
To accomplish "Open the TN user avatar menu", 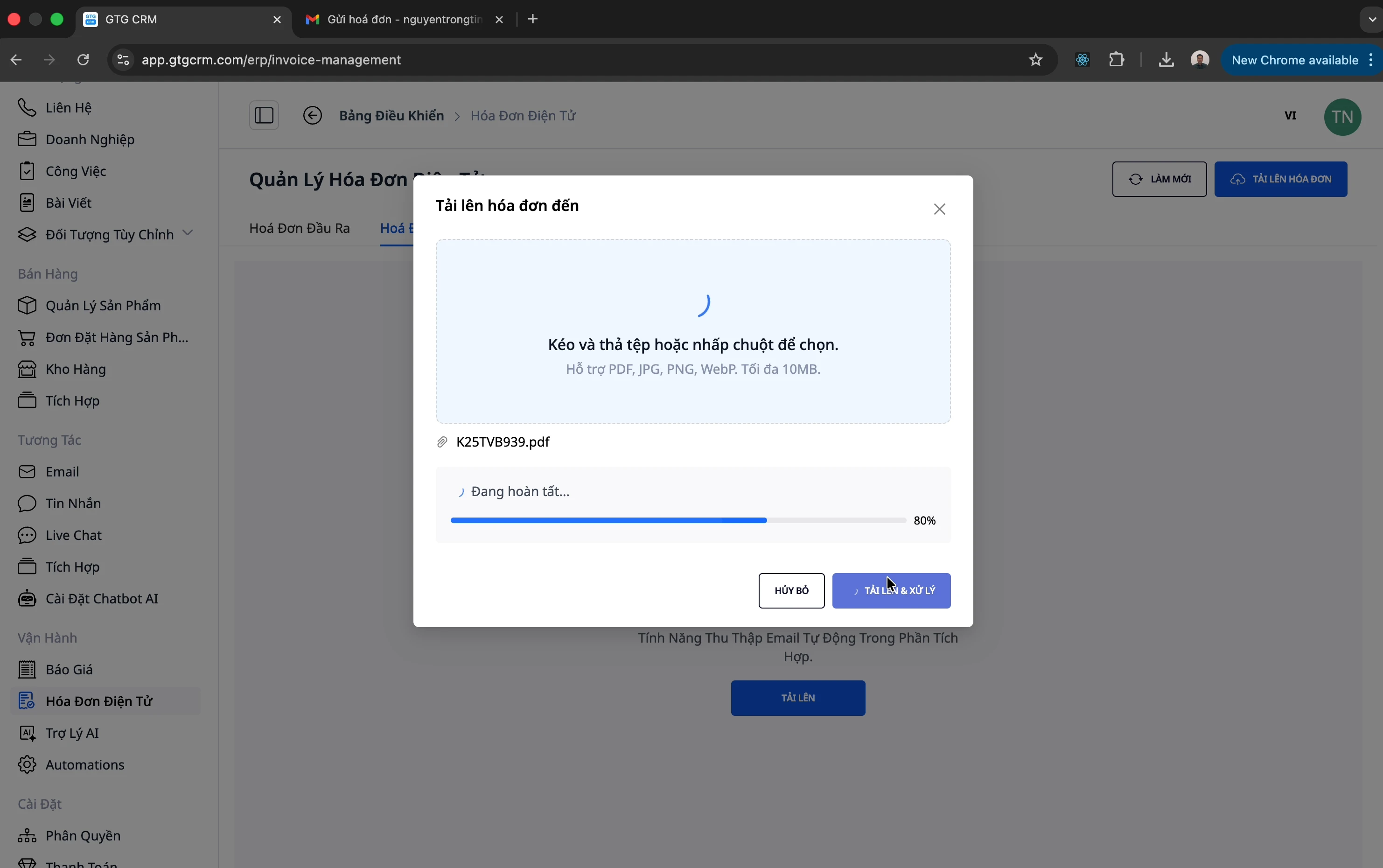I will pos(1342,117).
